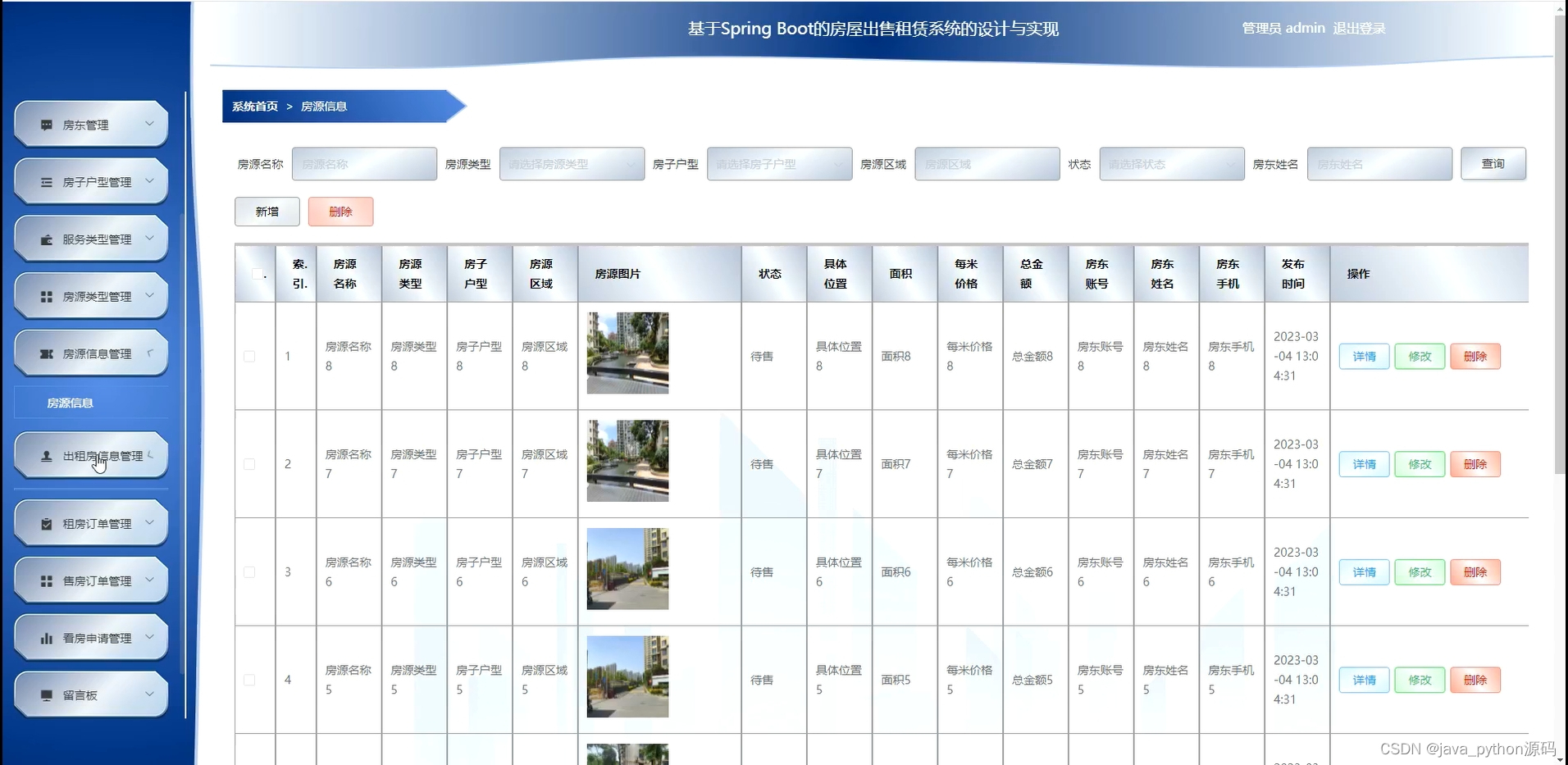Click 修改 for row 房源名称5
The height and width of the screenshot is (765, 1568).
point(1420,680)
